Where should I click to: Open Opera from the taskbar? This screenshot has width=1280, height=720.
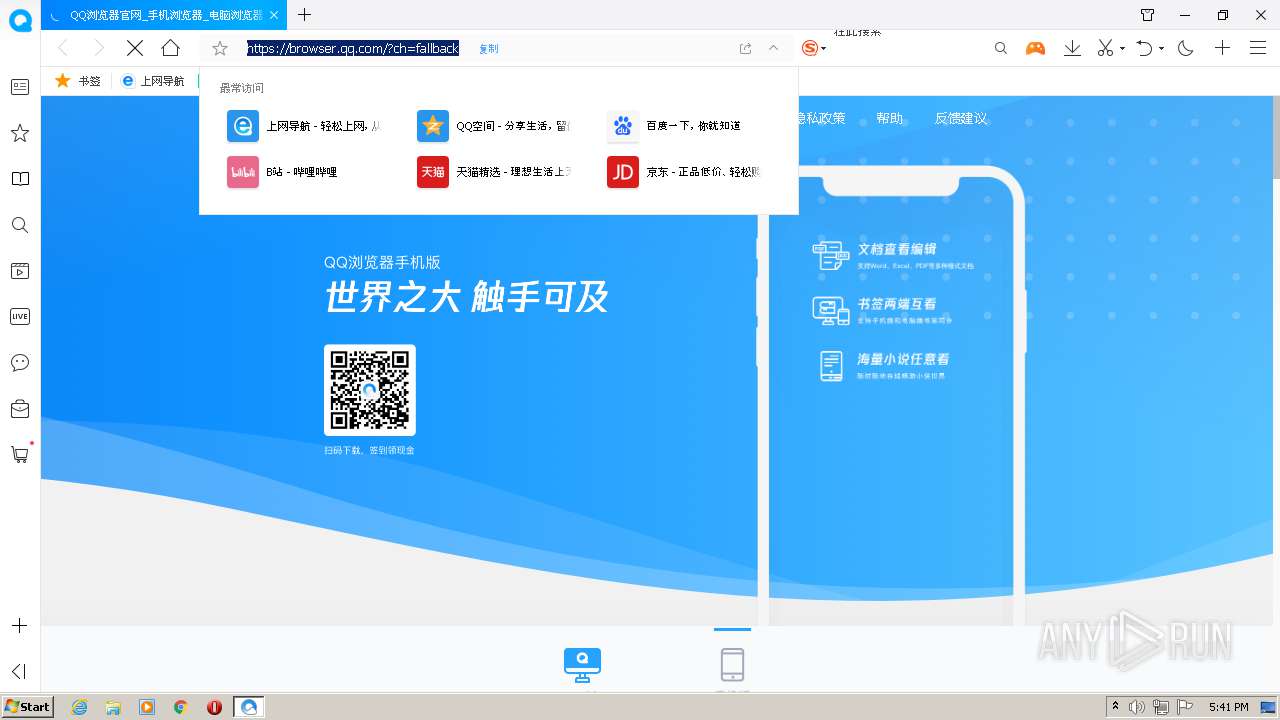click(x=214, y=707)
